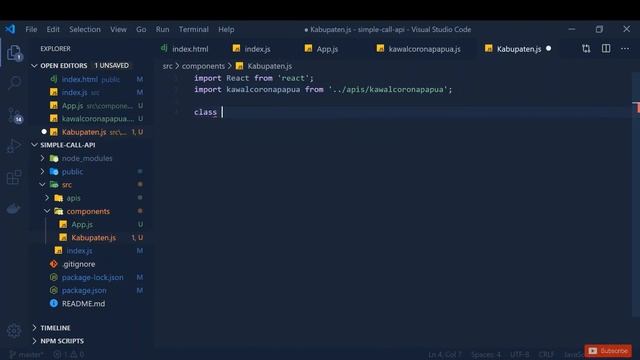This screenshot has width=640, height=360.
Task: Open package-lock.json file
Action: 92,277
